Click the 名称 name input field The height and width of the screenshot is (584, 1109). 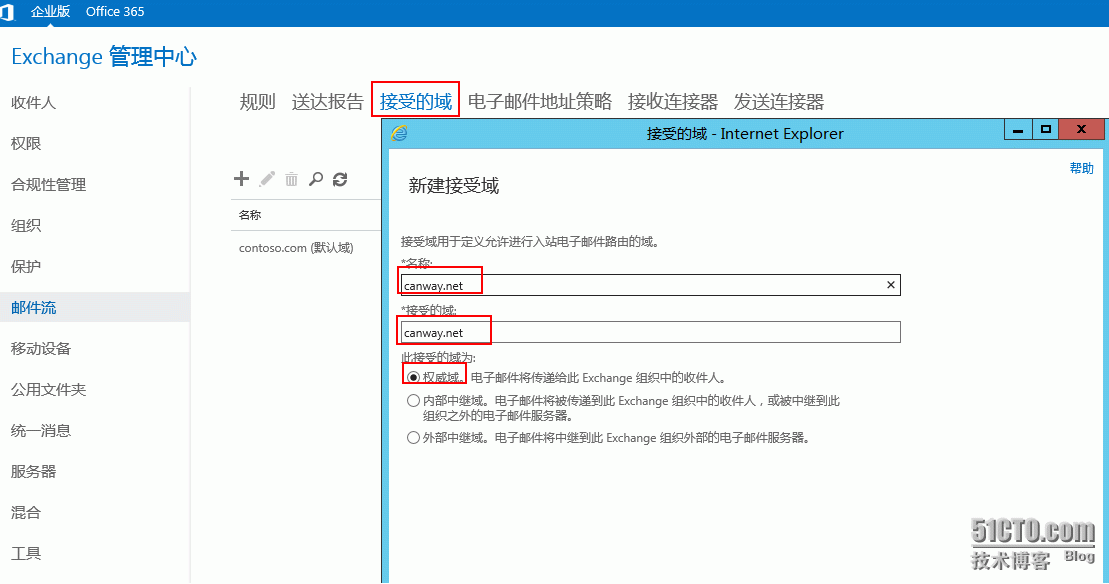click(x=650, y=285)
